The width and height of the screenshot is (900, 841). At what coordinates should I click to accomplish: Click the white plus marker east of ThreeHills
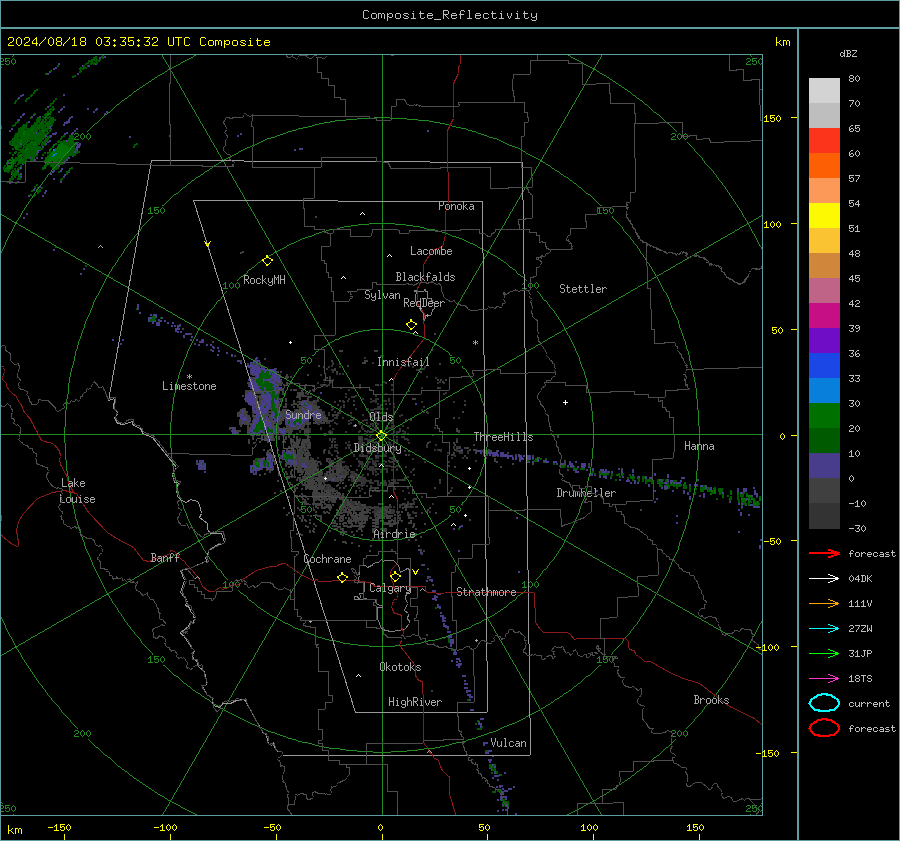565,402
